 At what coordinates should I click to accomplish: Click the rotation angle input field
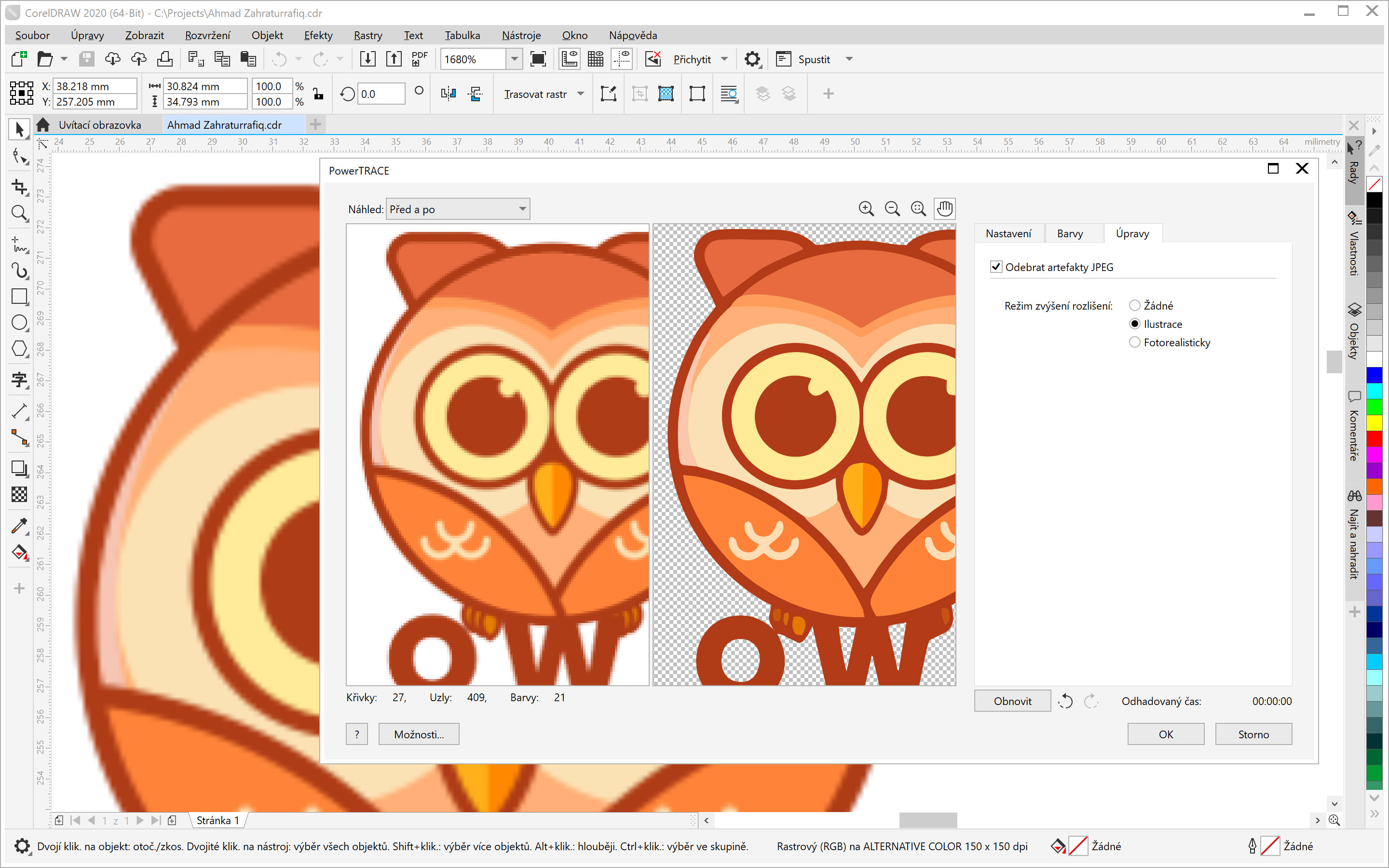tap(381, 94)
